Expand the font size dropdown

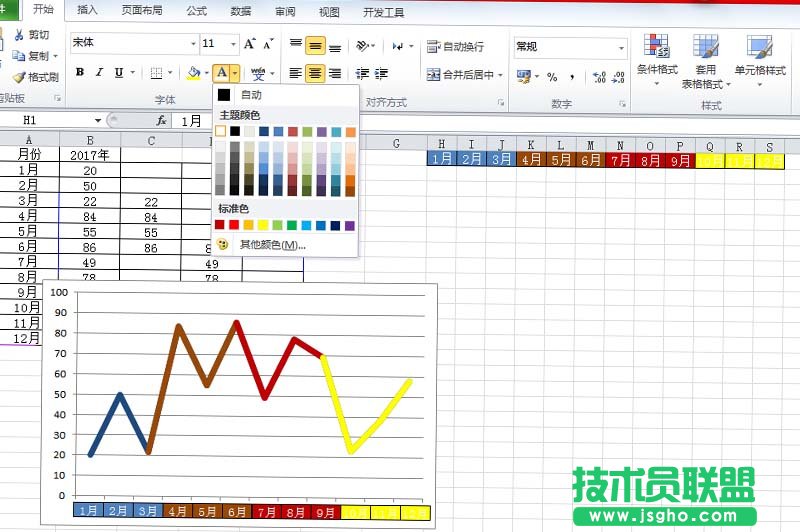234,44
